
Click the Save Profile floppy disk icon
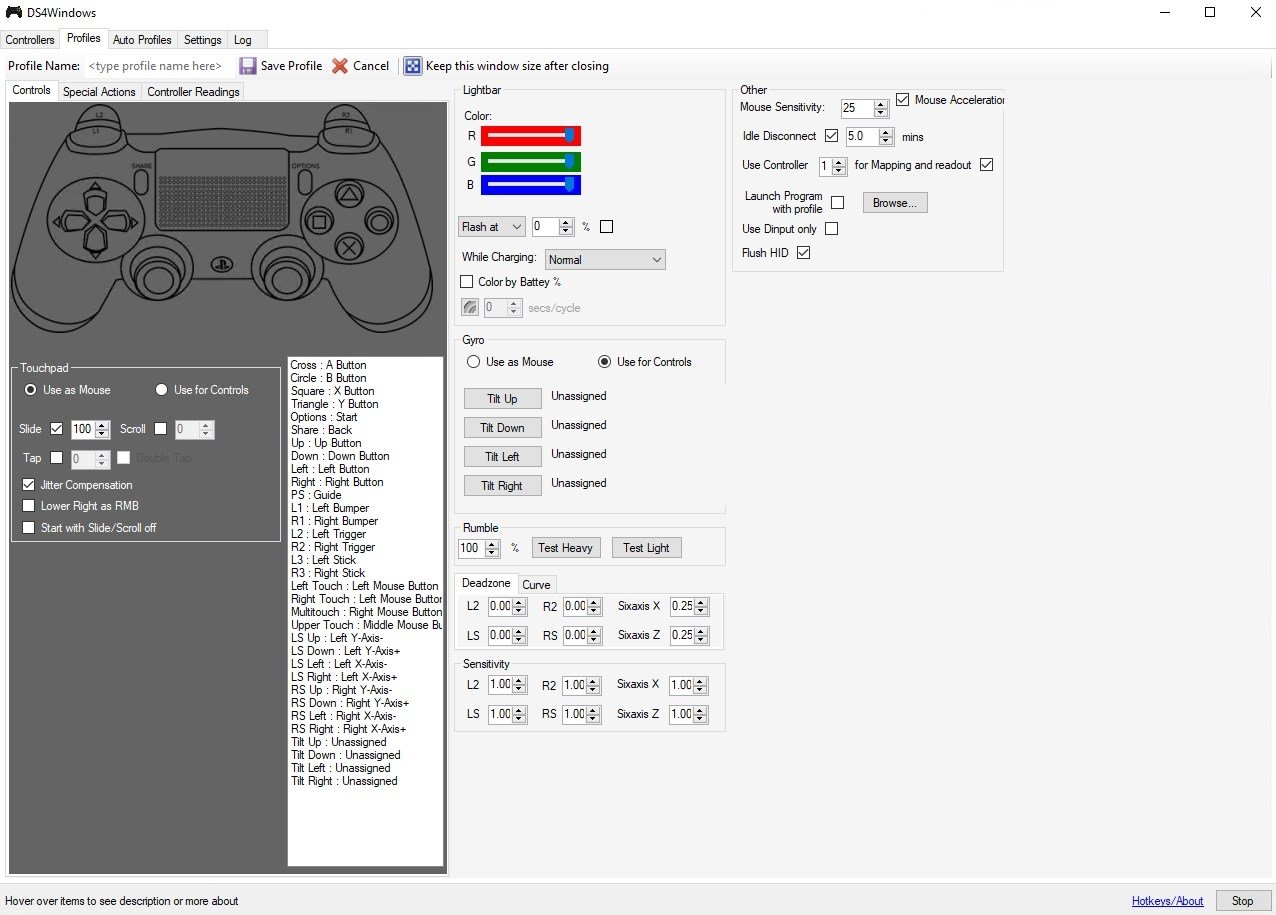248,66
